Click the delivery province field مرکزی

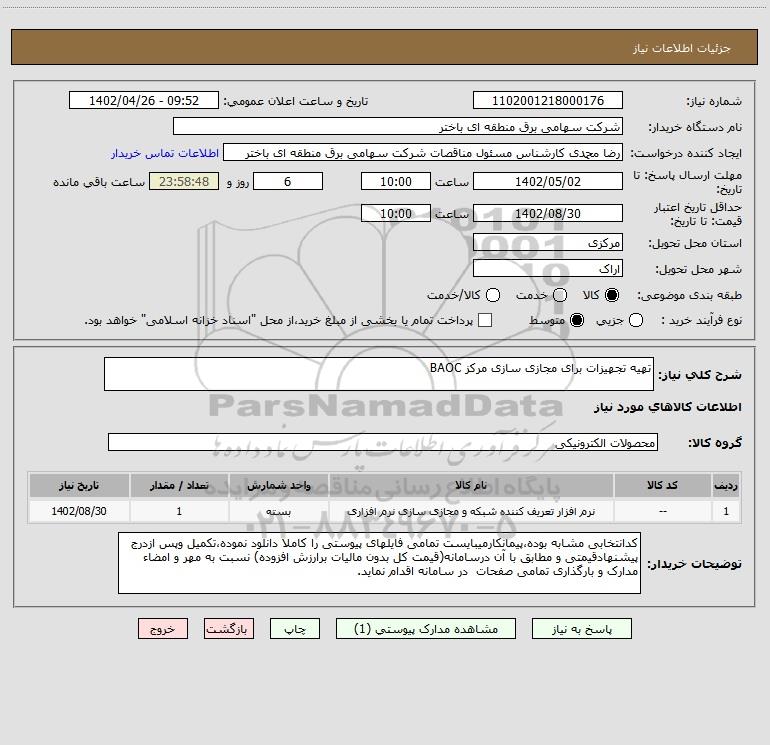tap(548, 243)
